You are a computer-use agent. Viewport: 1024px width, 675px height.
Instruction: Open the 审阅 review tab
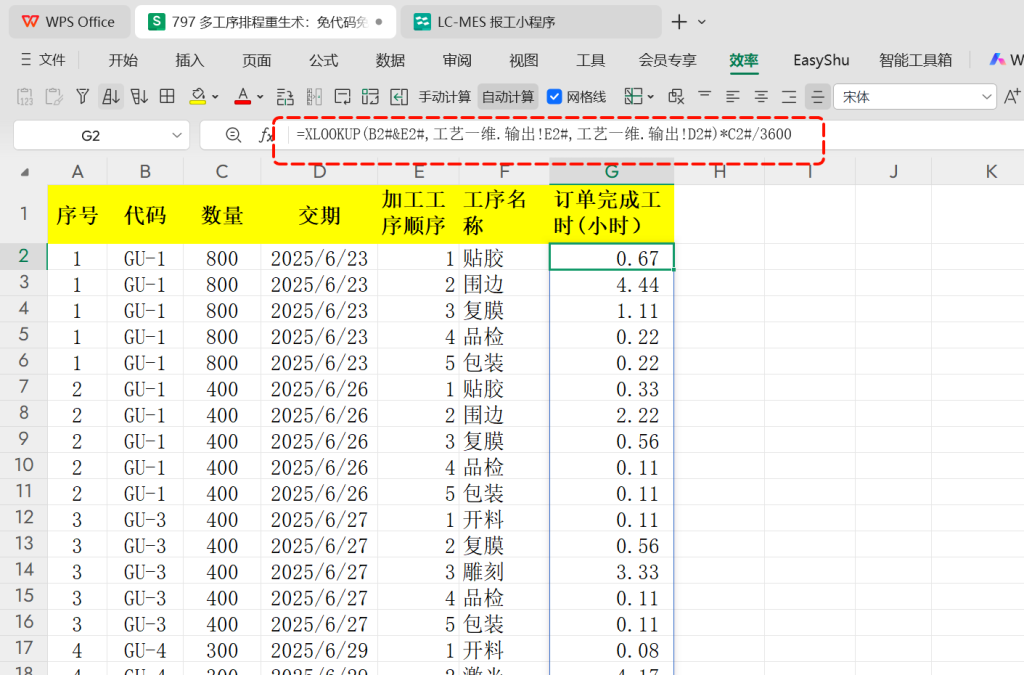(x=456, y=60)
